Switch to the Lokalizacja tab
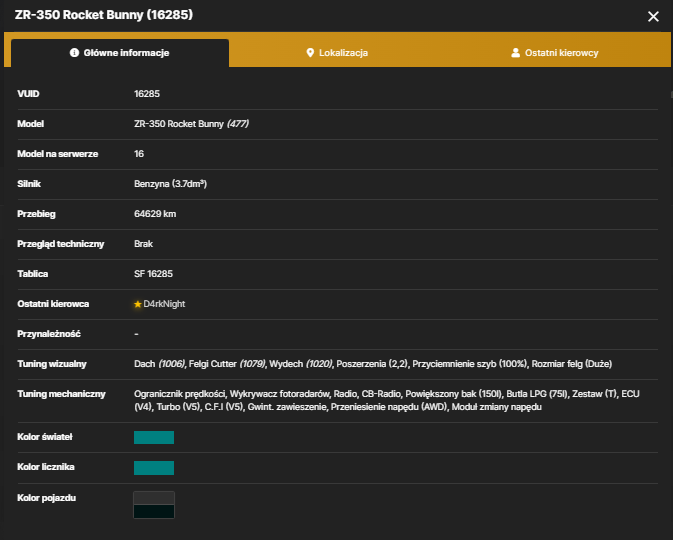The width and height of the screenshot is (673, 540). (x=337, y=53)
